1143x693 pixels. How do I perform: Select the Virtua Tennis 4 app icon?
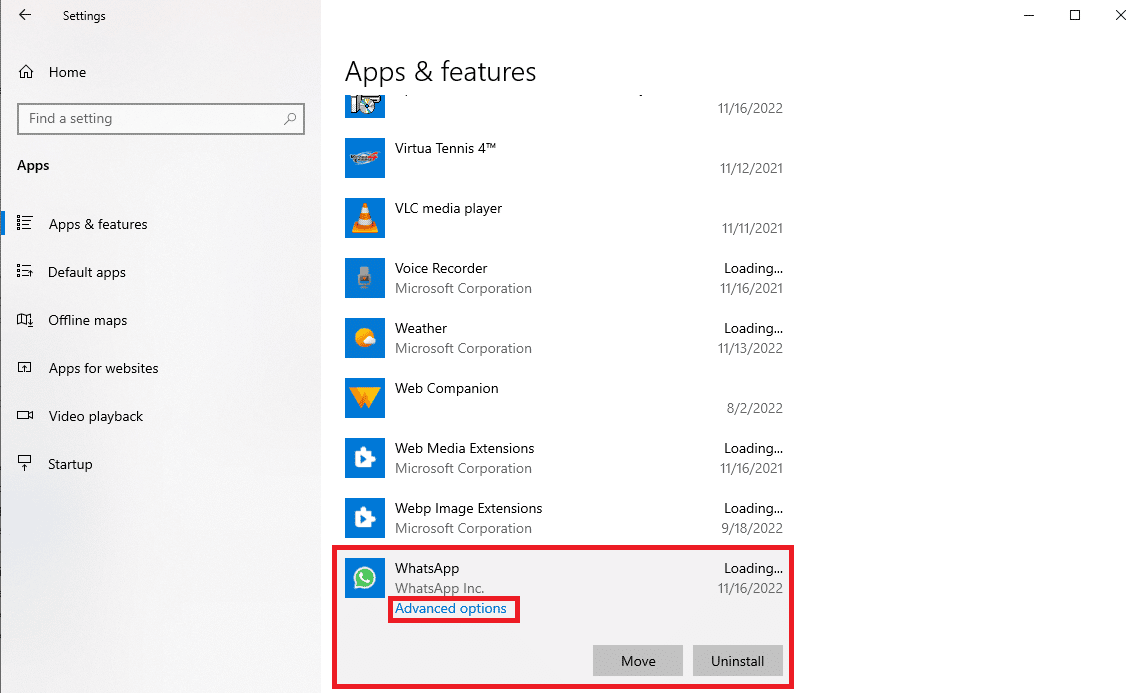[364, 157]
